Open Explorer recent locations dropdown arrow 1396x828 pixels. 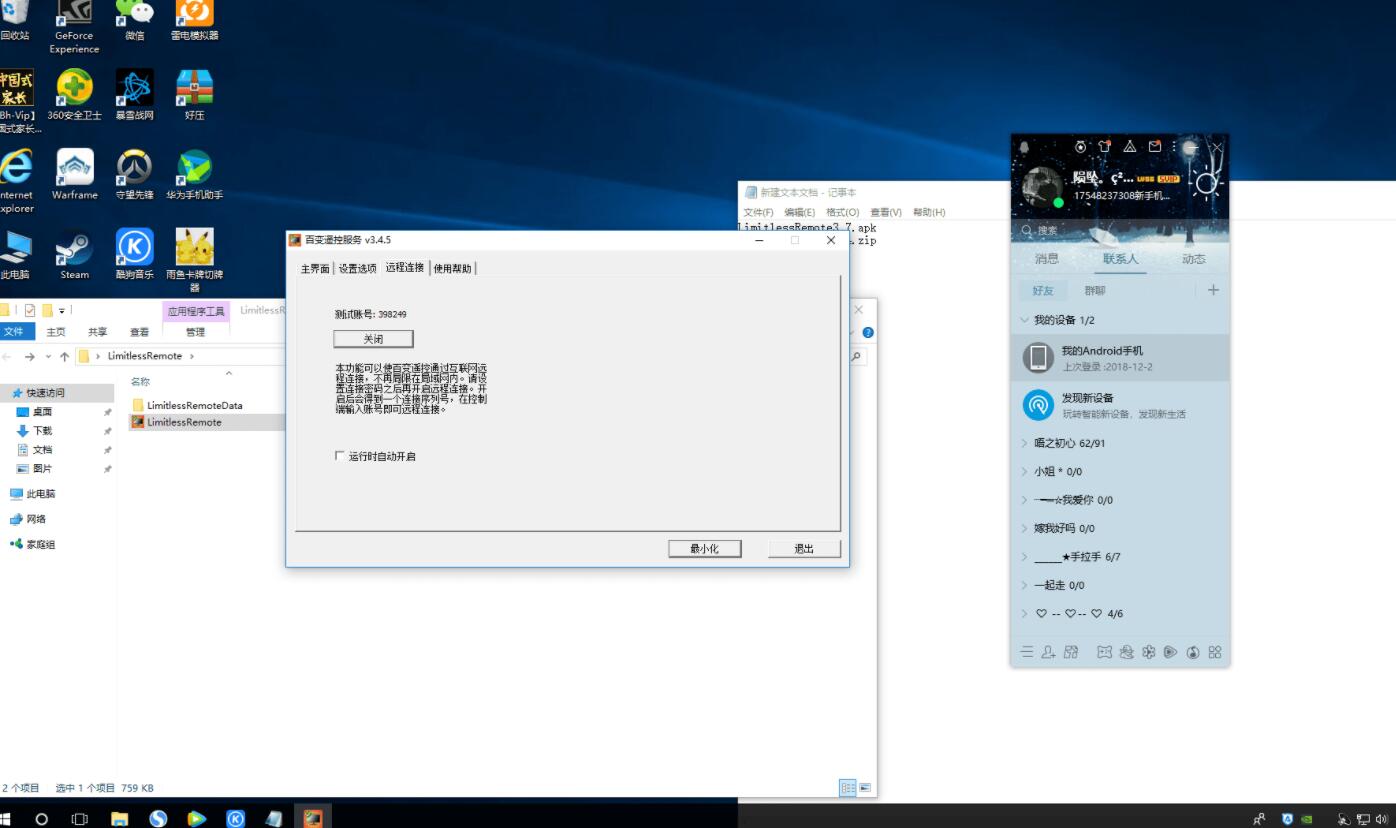(x=49, y=357)
